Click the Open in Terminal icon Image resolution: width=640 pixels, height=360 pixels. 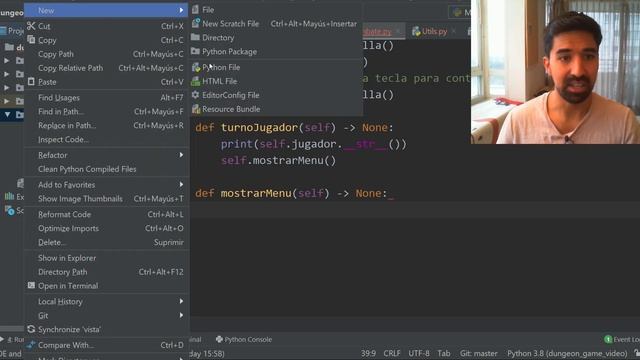pos(31,286)
